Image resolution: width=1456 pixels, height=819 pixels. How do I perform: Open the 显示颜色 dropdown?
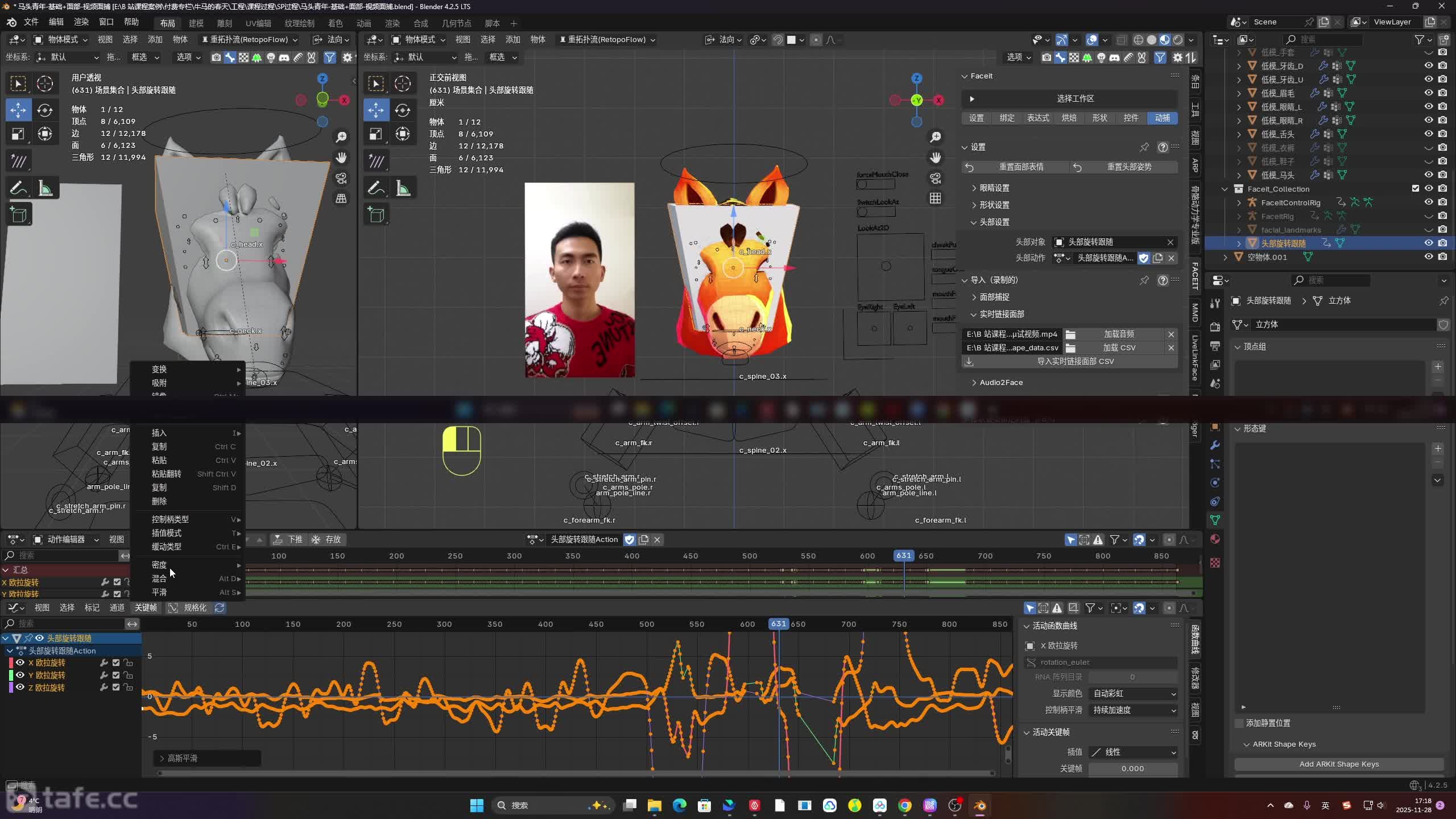[x=1134, y=693]
